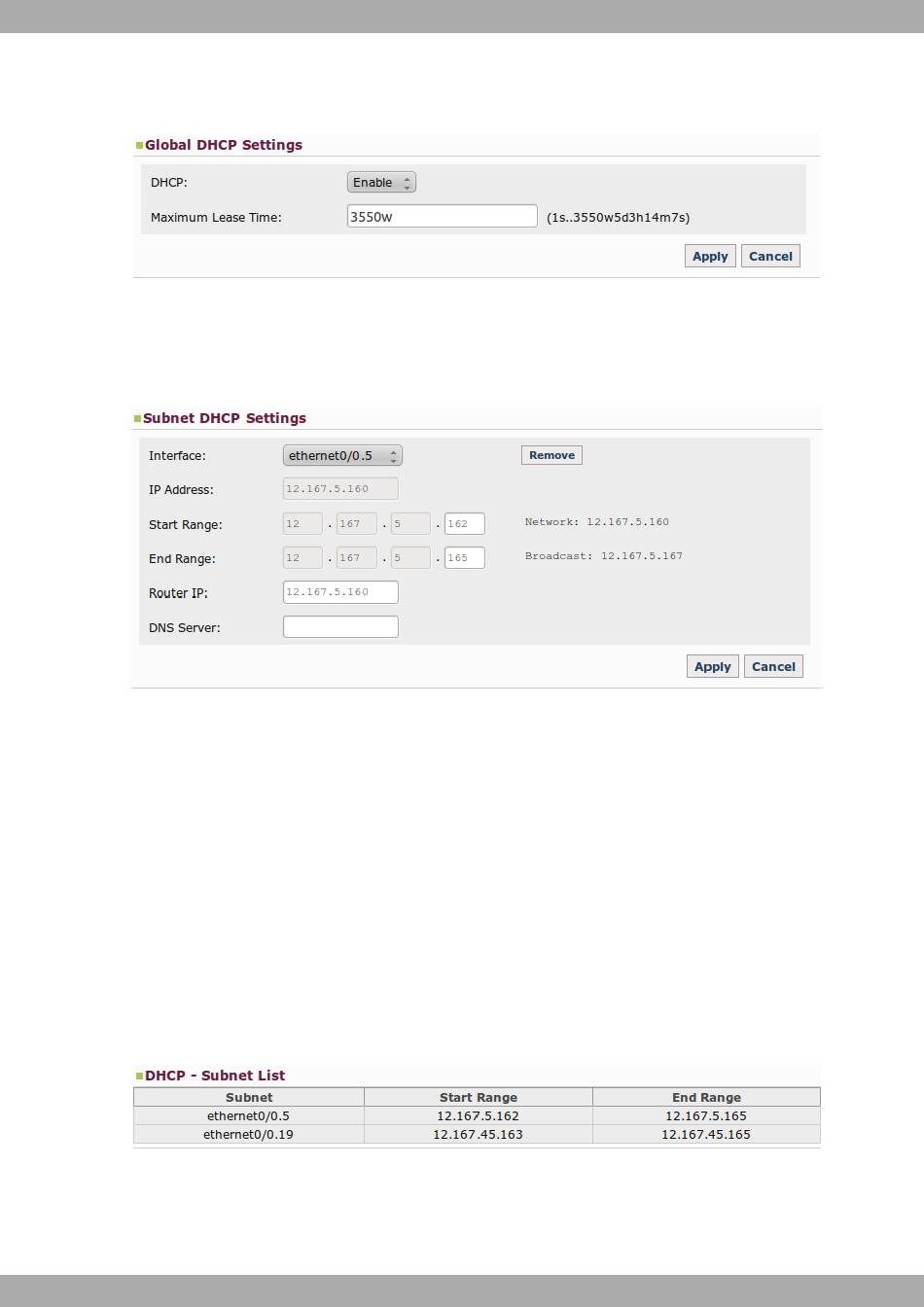The height and width of the screenshot is (1307, 924).
Task: Click start range 12.167.45.163 cell
Action: (479, 1134)
